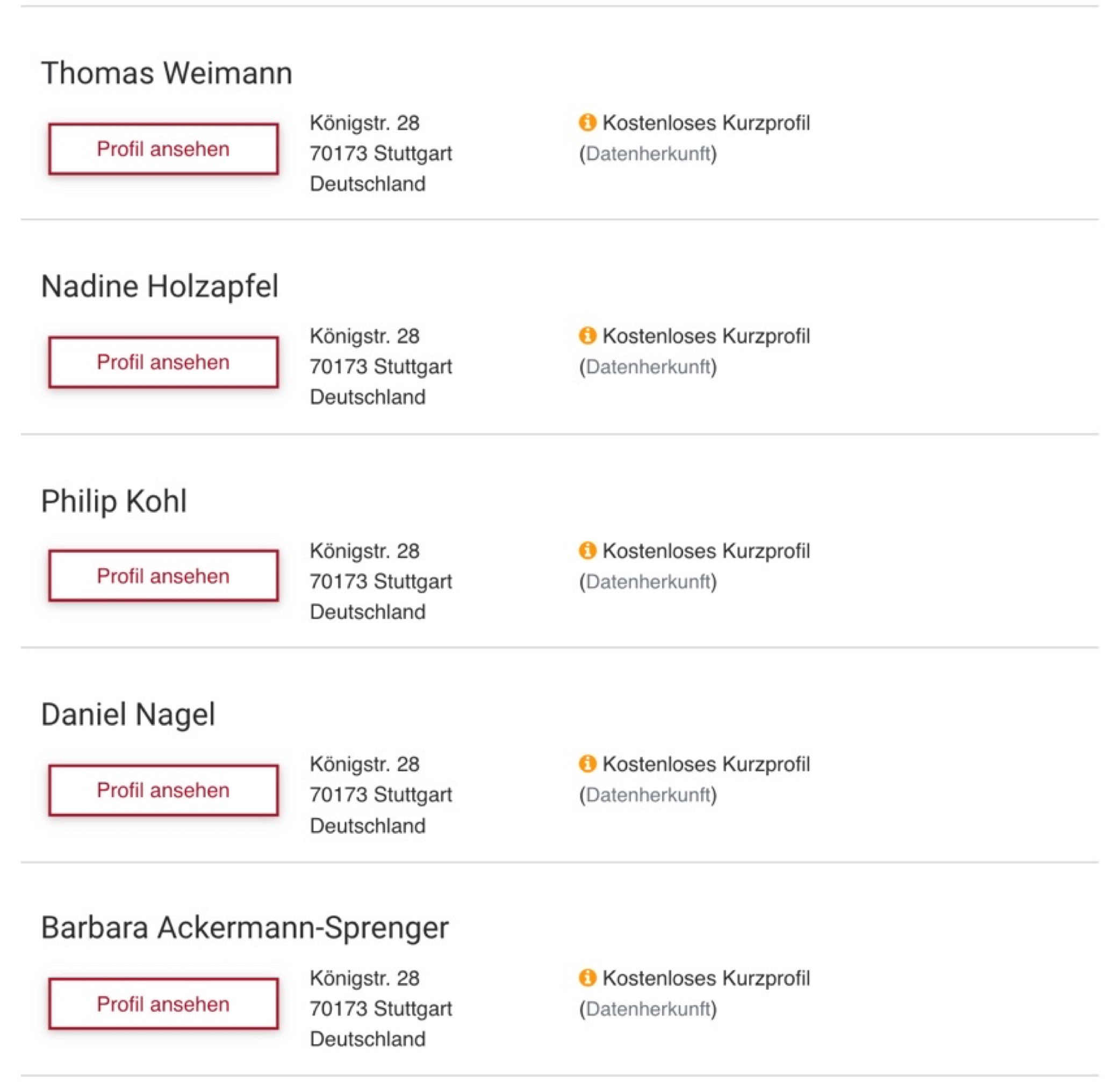Image resolution: width=1120 pixels, height=1082 pixels.
Task: Follow Datenherkunft link under Nadine Holzapfel
Action: coord(648,367)
